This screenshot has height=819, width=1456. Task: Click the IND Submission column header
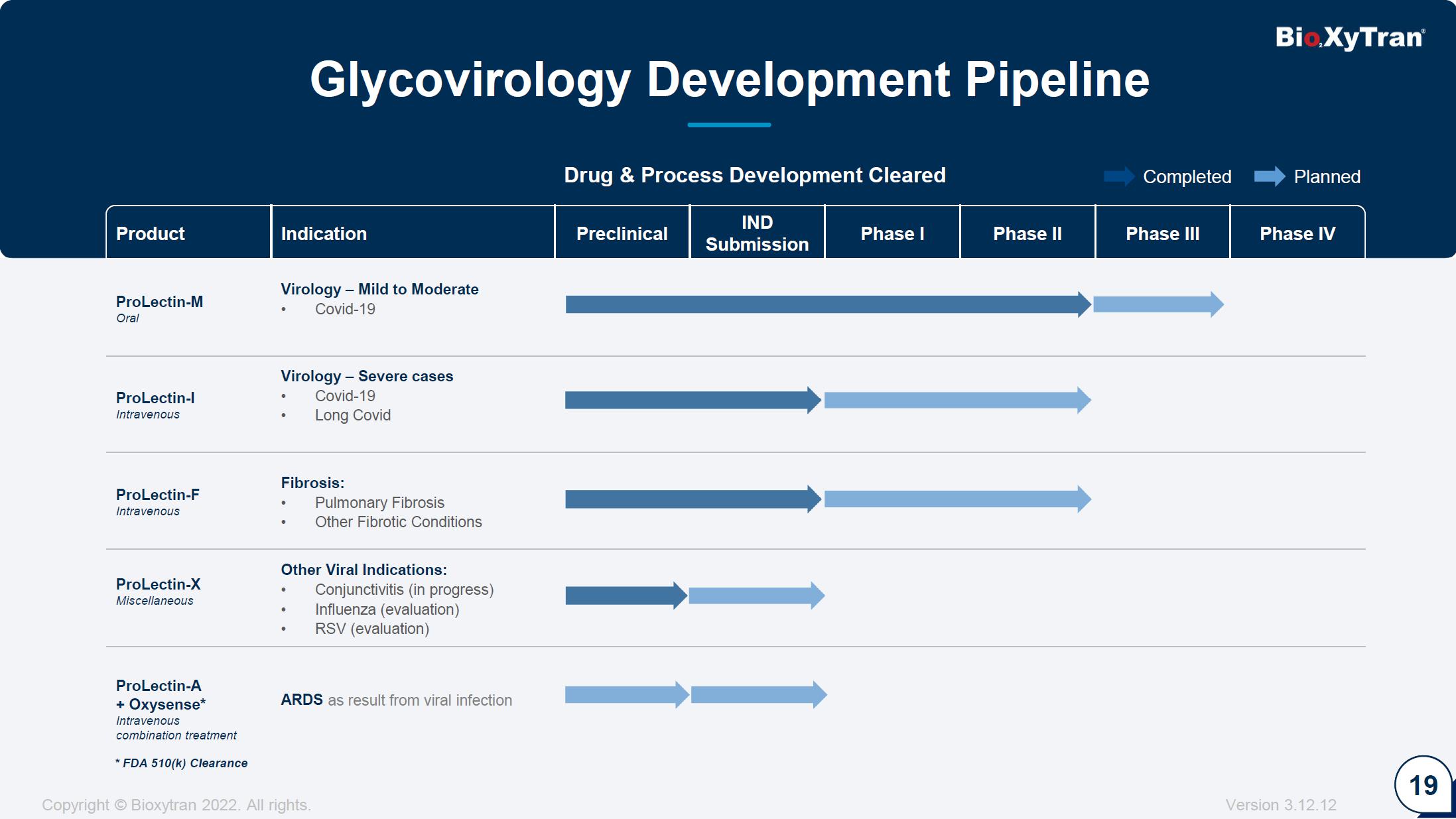pyautogui.click(x=758, y=233)
